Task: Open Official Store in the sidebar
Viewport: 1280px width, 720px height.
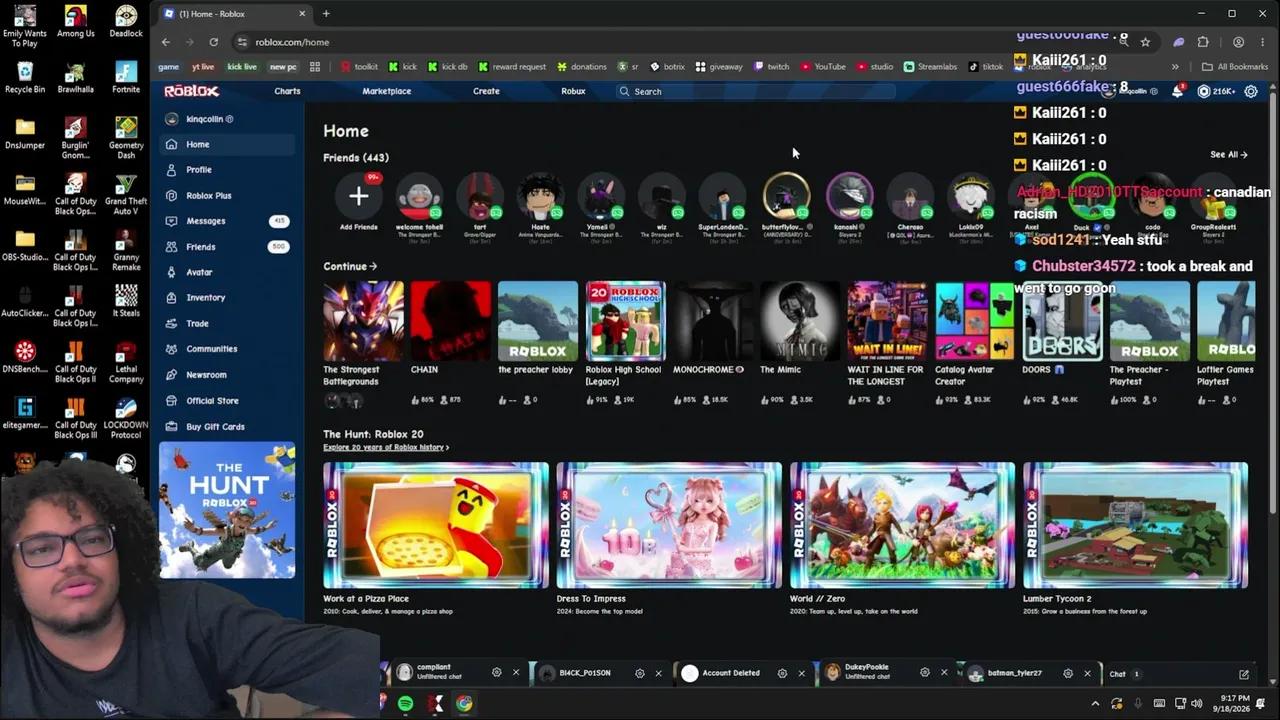Action: click(227, 401)
